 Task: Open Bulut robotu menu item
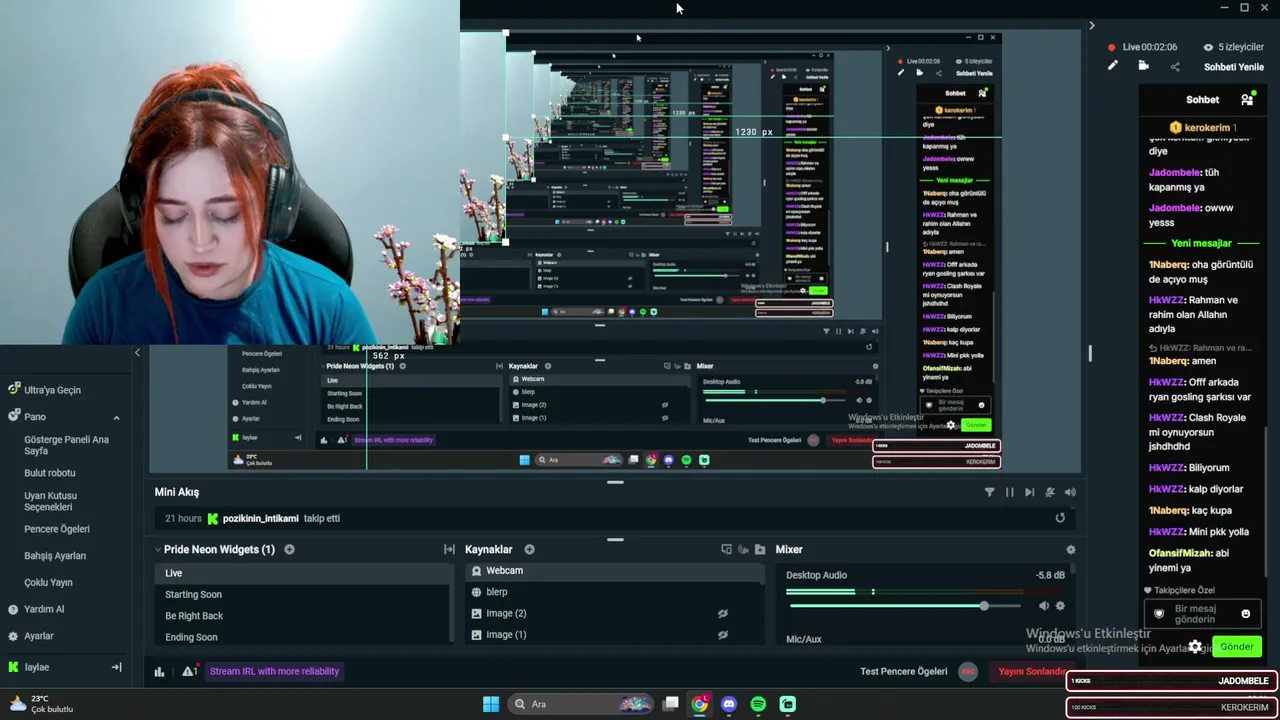pyautogui.click(x=50, y=473)
